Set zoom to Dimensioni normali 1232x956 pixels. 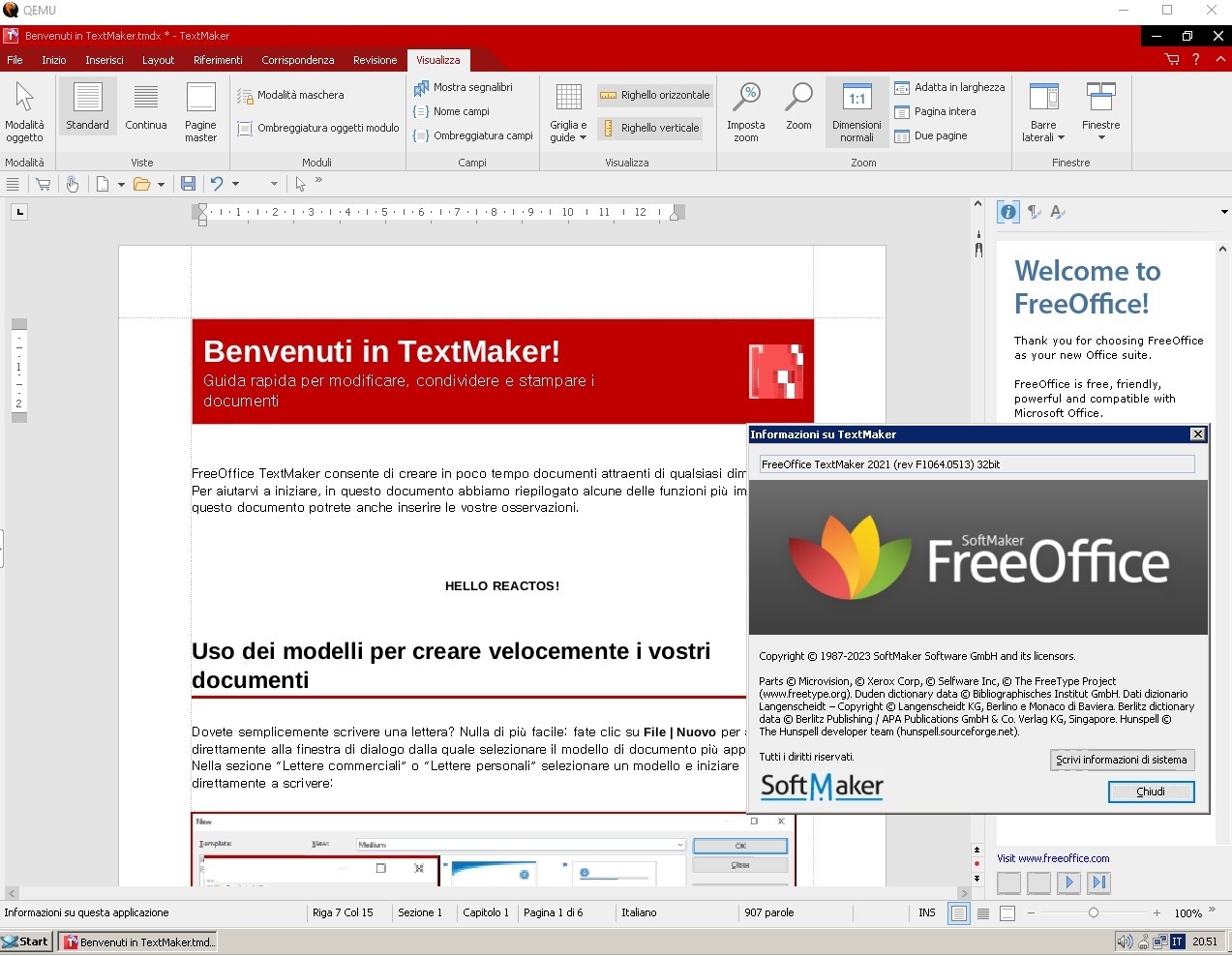(x=856, y=112)
